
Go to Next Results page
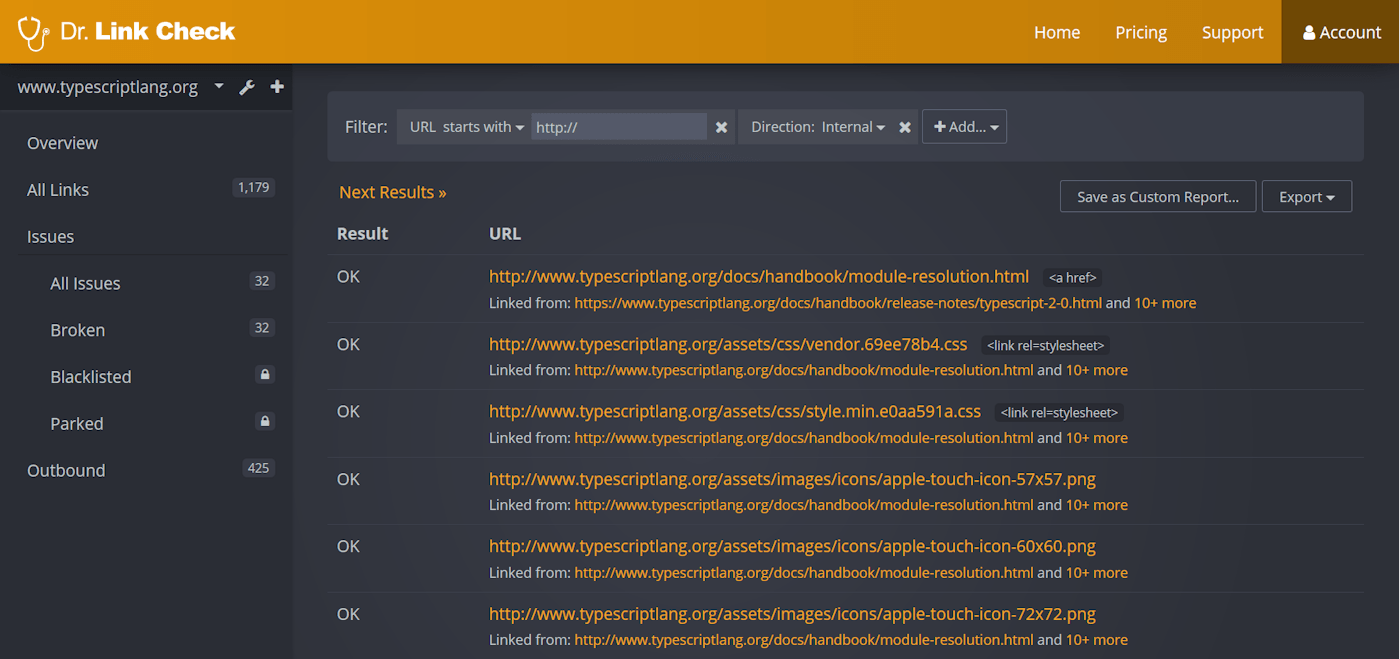click(x=393, y=192)
